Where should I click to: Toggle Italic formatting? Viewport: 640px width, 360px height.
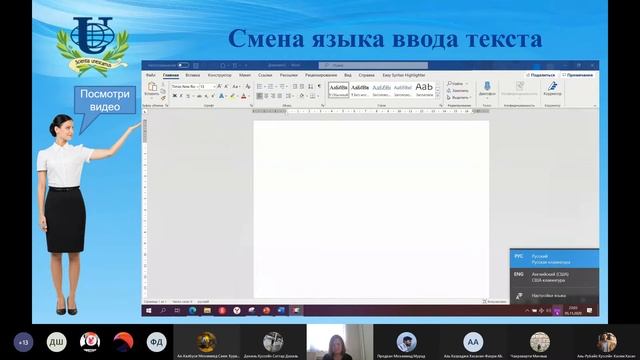coord(181,96)
